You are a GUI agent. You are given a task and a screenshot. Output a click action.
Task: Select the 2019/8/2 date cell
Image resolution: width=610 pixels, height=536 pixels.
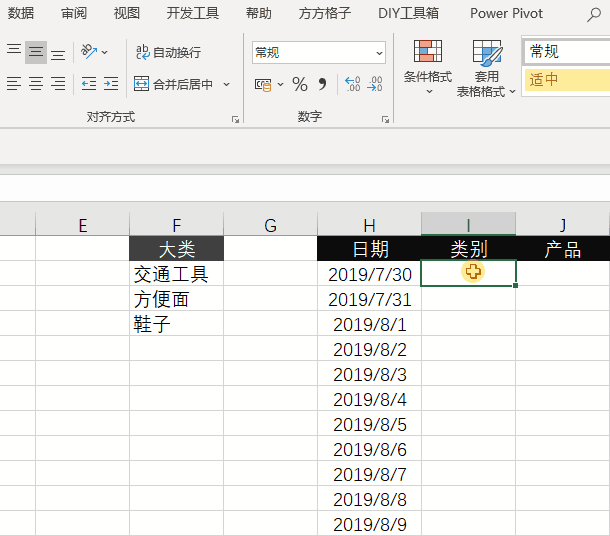[x=369, y=348]
